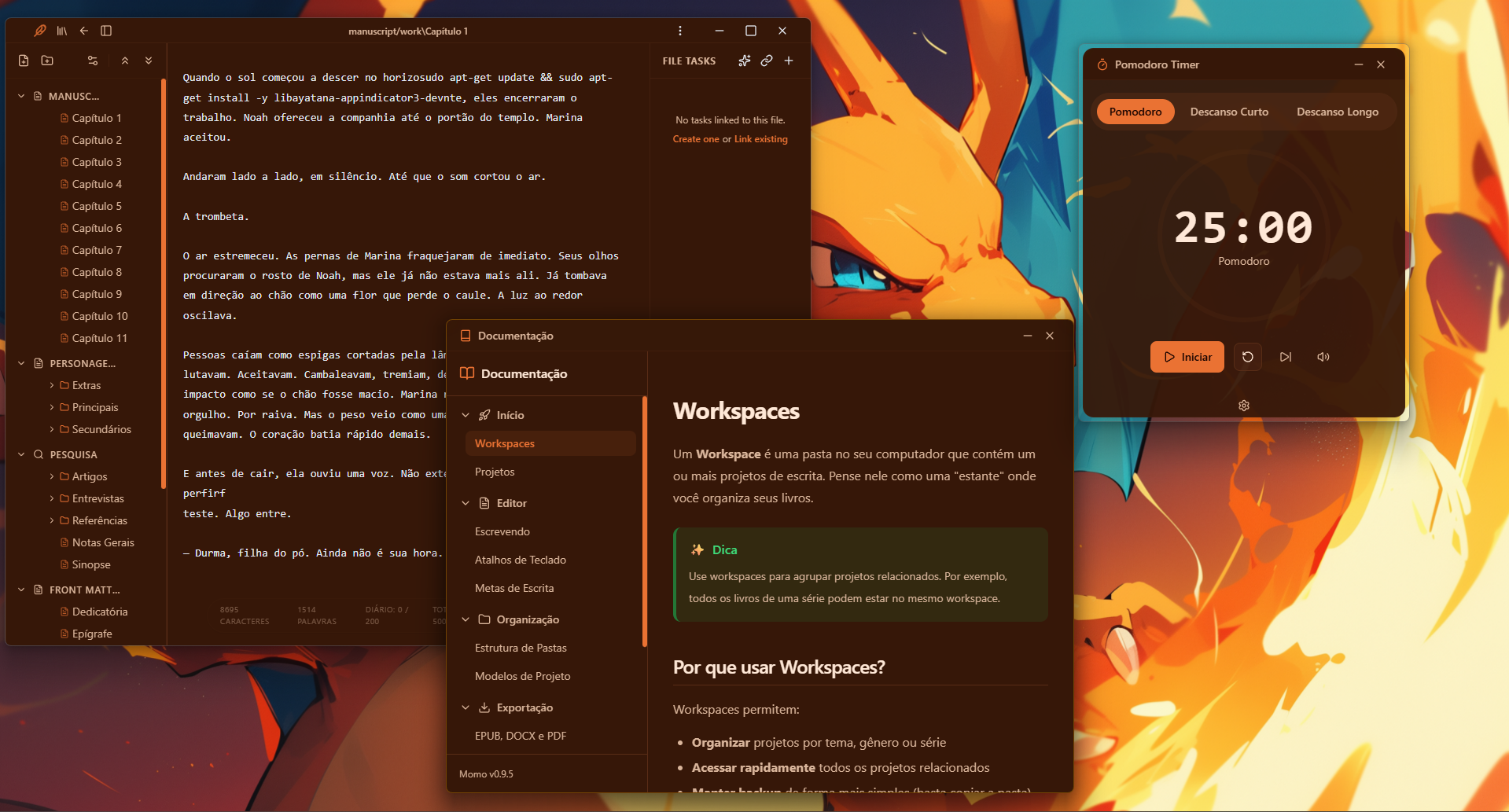Mute the Pomodoro timer sound
This screenshot has height=812, width=1509.
[1323, 357]
